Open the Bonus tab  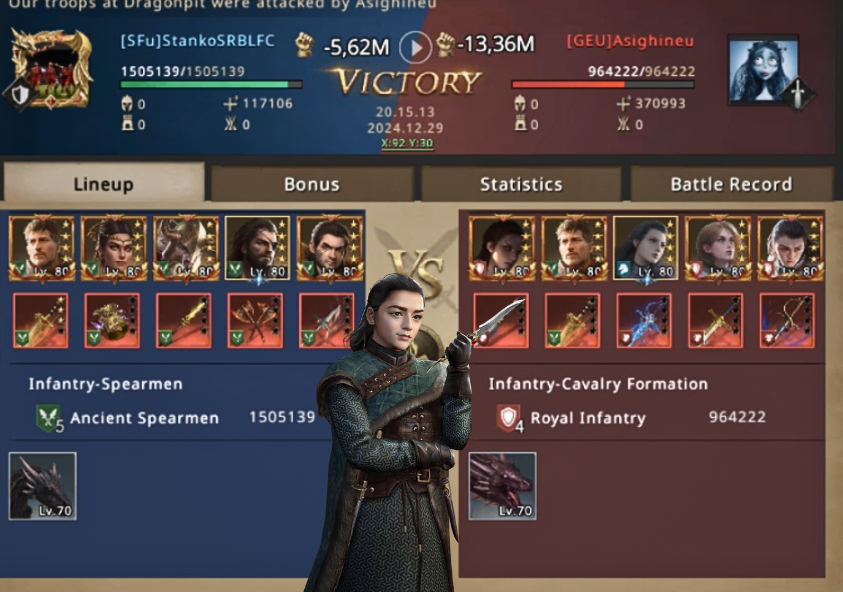[x=312, y=184]
